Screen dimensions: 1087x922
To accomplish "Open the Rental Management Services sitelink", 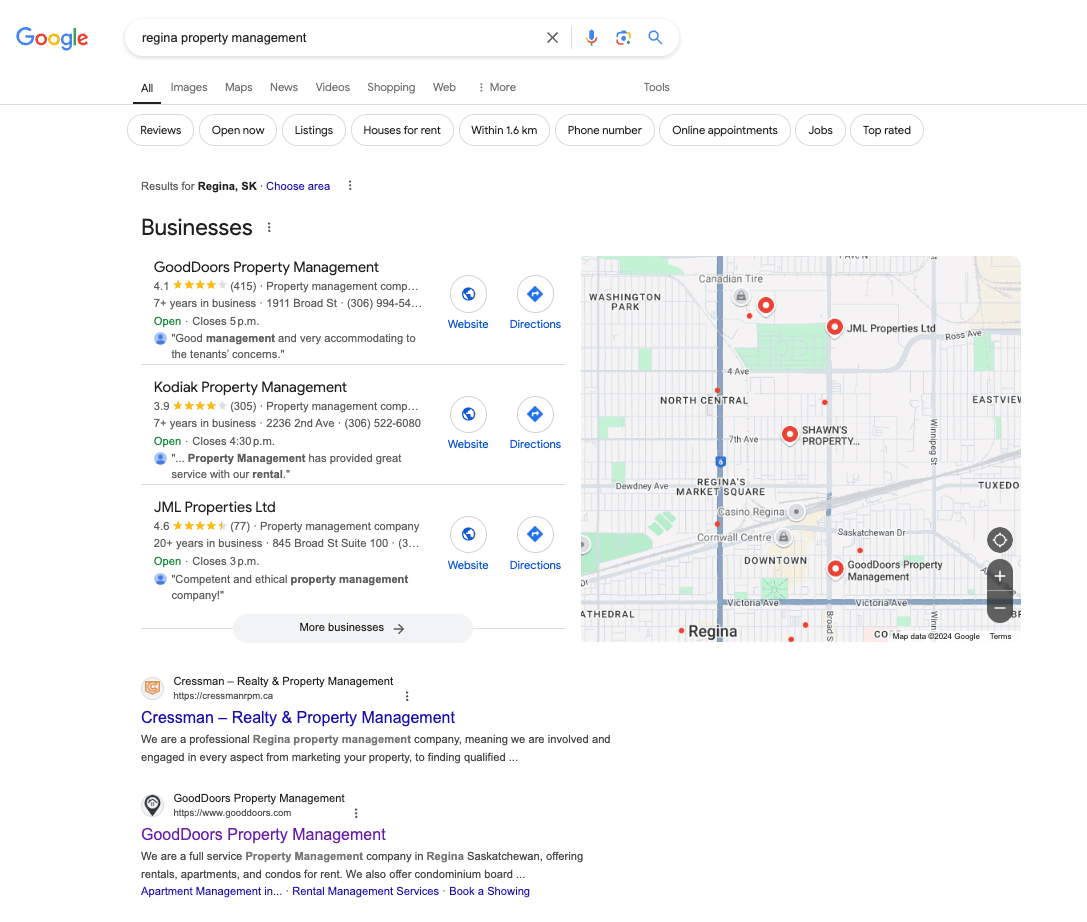I will point(365,891).
